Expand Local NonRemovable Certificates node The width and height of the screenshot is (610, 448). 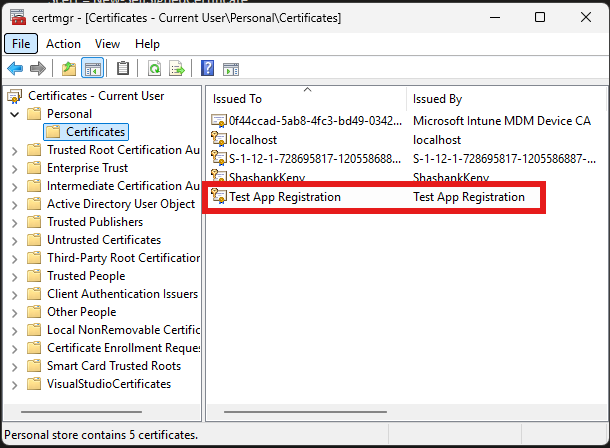(15, 331)
